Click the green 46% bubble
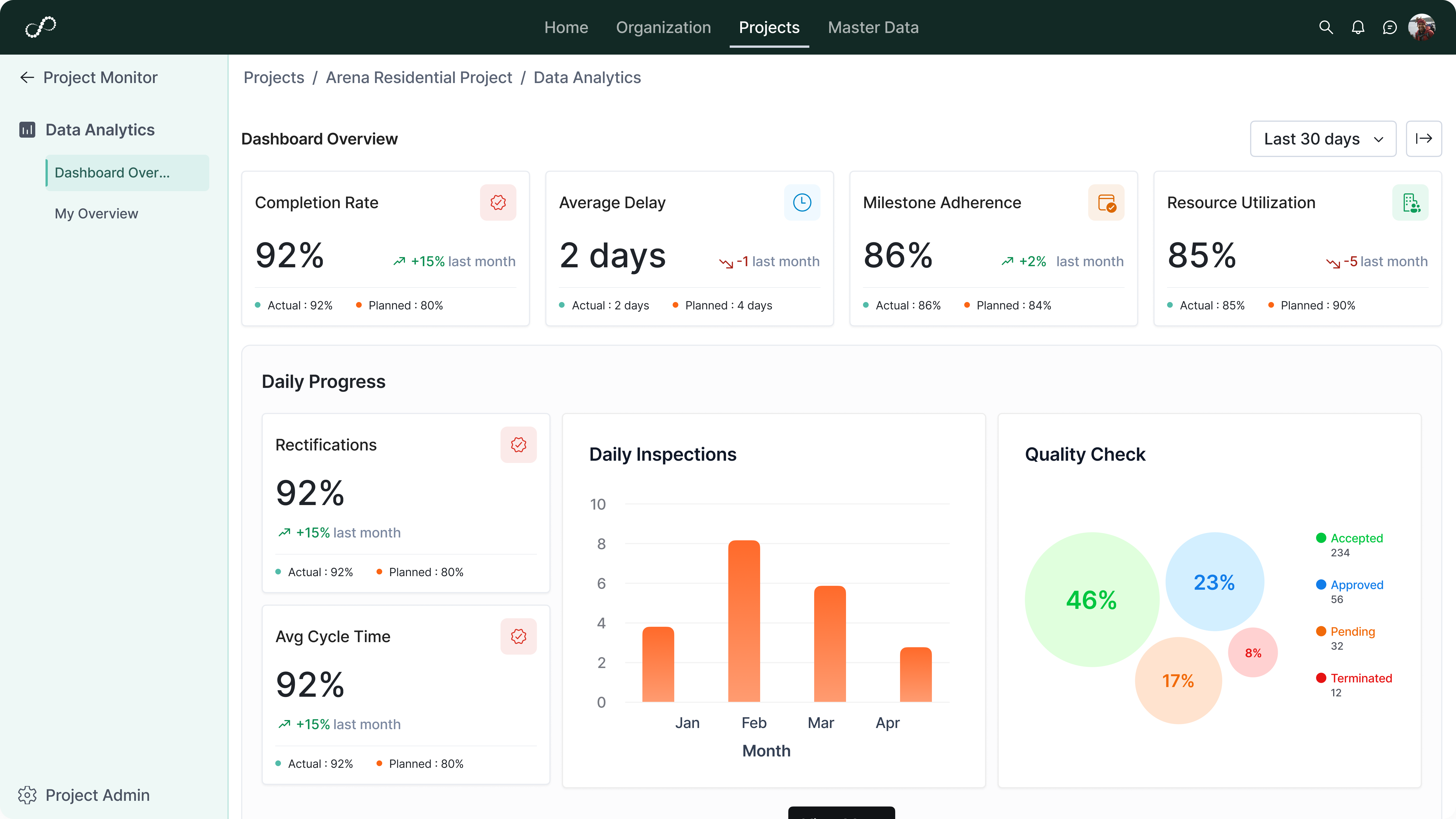1456x819 pixels. point(1091,599)
